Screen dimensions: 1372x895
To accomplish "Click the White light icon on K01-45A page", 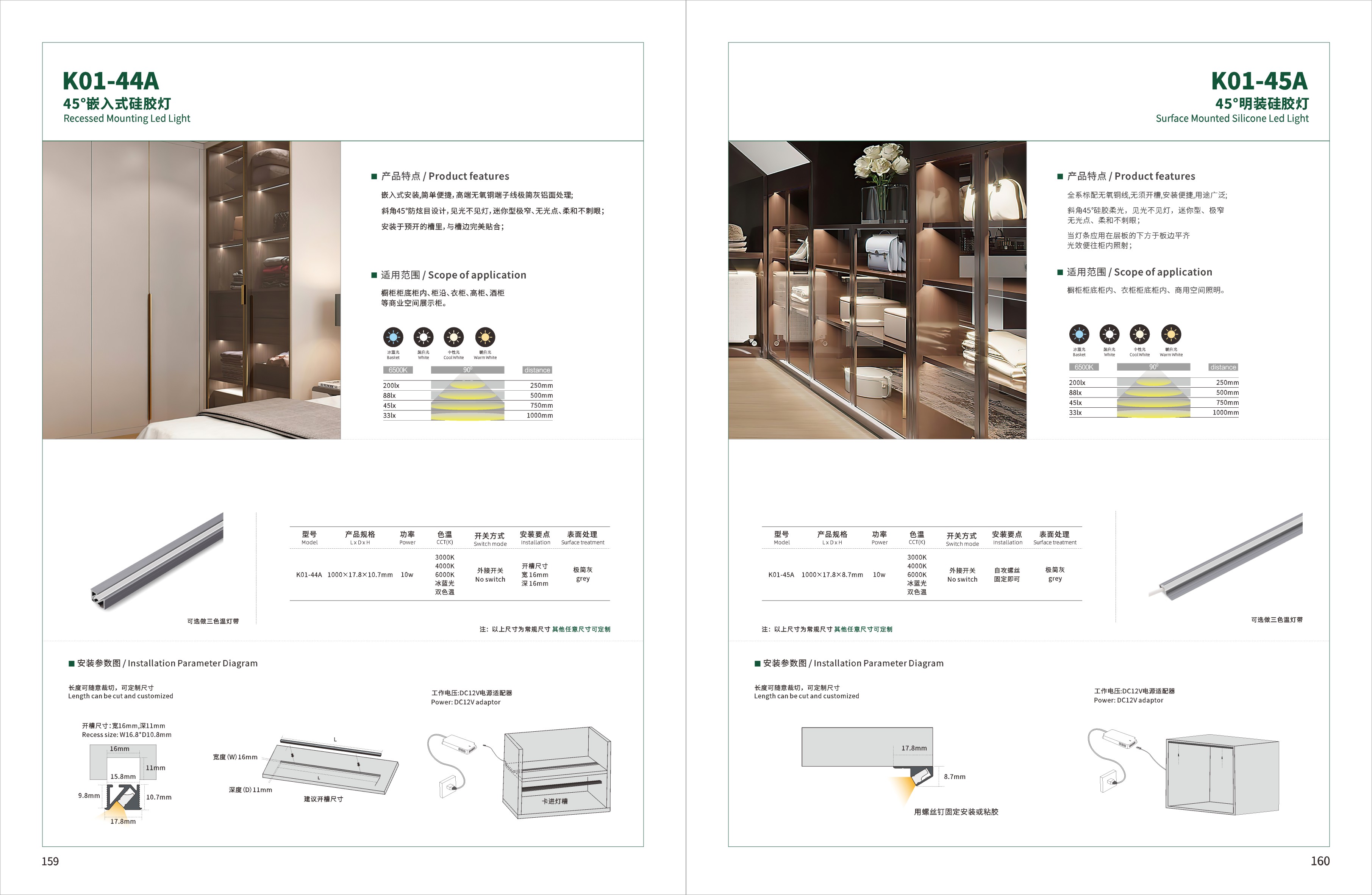I will [x=1109, y=334].
